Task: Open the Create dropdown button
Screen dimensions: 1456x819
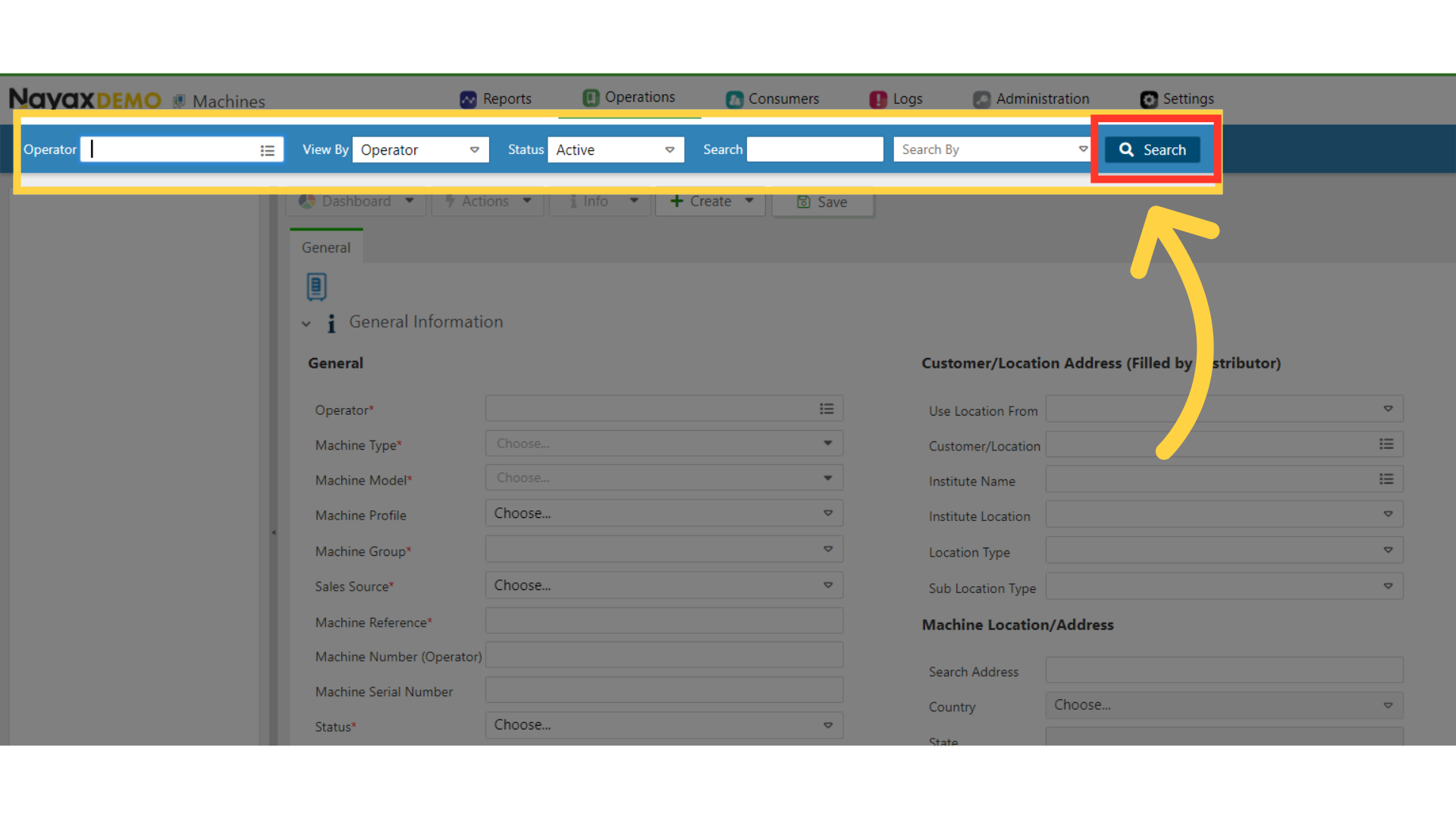Action: pyautogui.click(x=711, y=202)
